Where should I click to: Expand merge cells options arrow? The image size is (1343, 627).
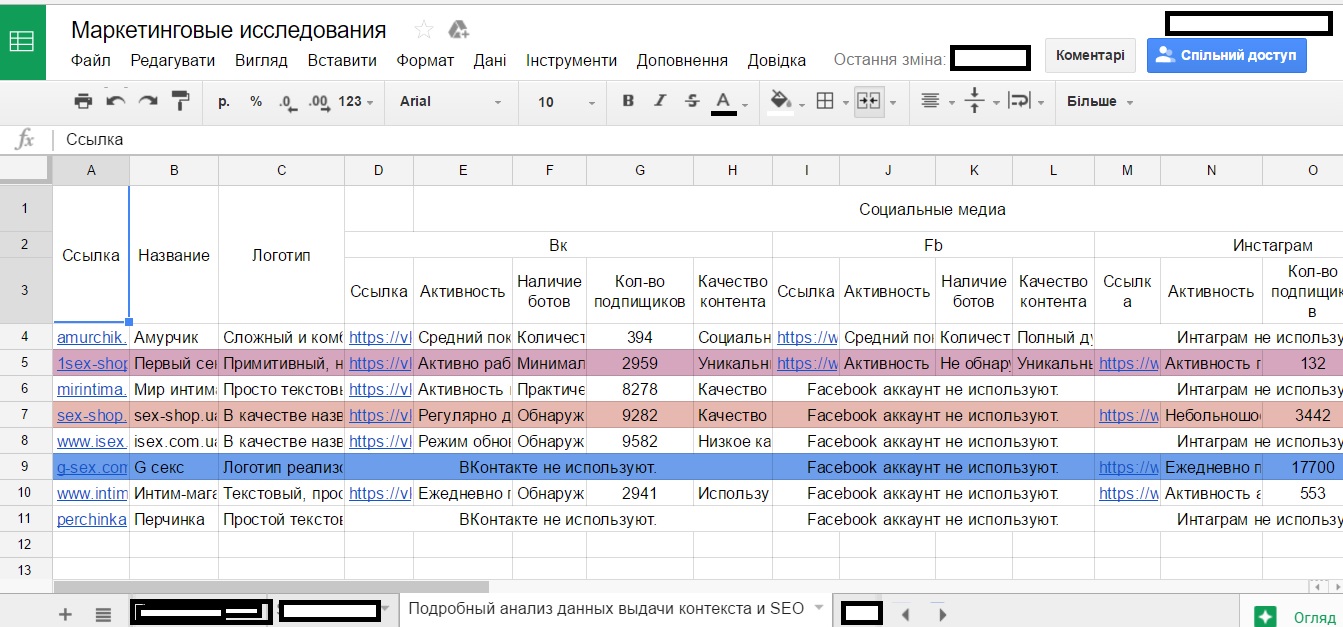(893, 102)
